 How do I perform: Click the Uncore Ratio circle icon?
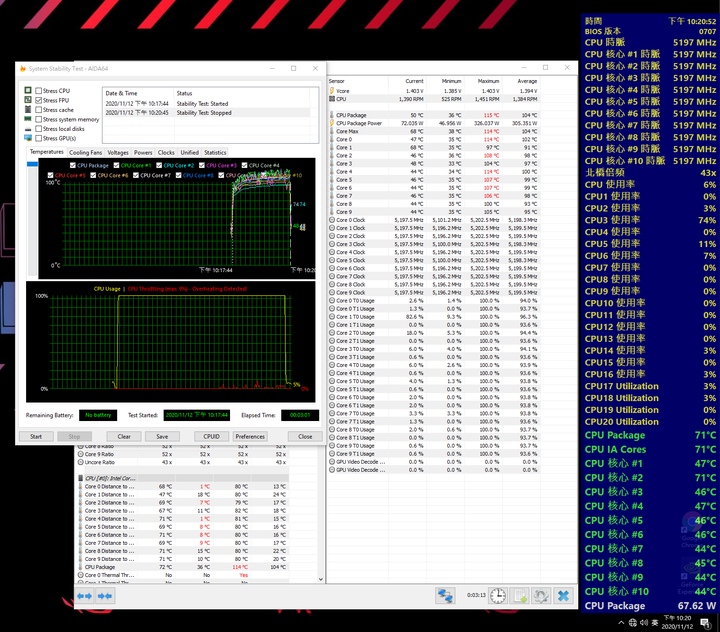coord(80,462)
